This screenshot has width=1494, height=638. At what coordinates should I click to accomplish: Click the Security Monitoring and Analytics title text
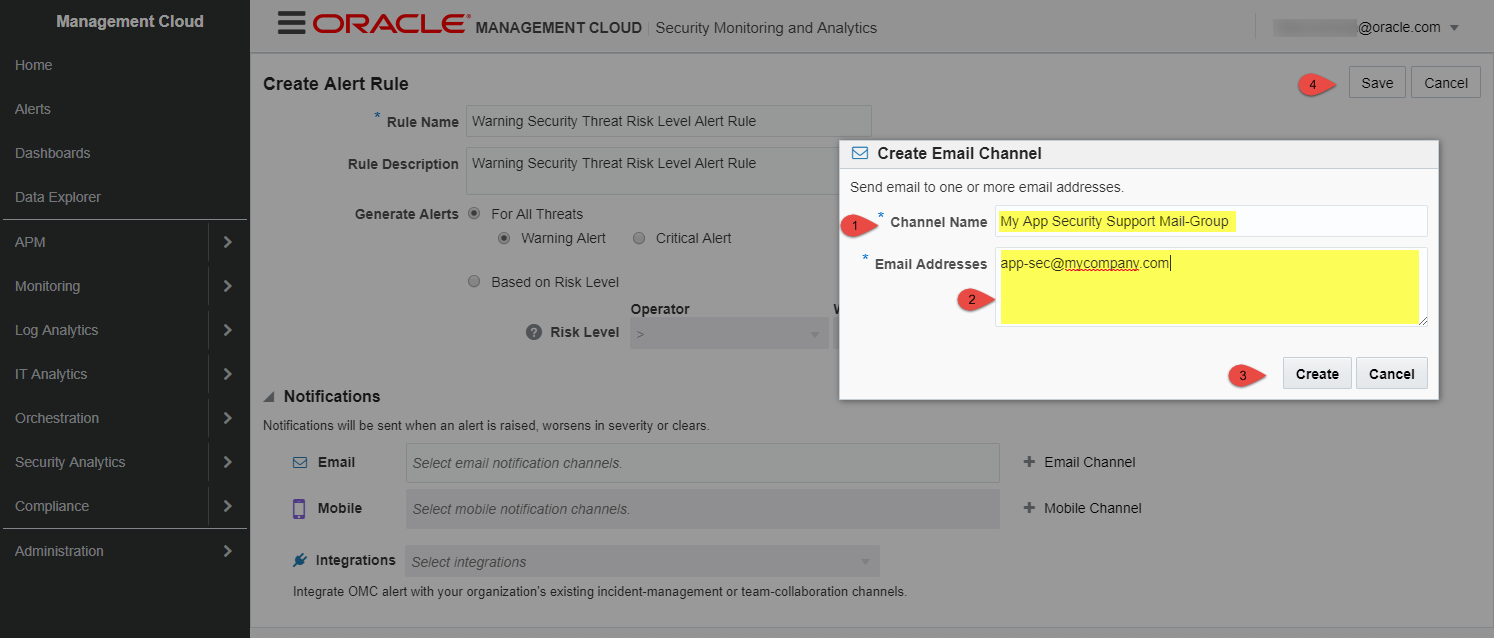point(766,28)
